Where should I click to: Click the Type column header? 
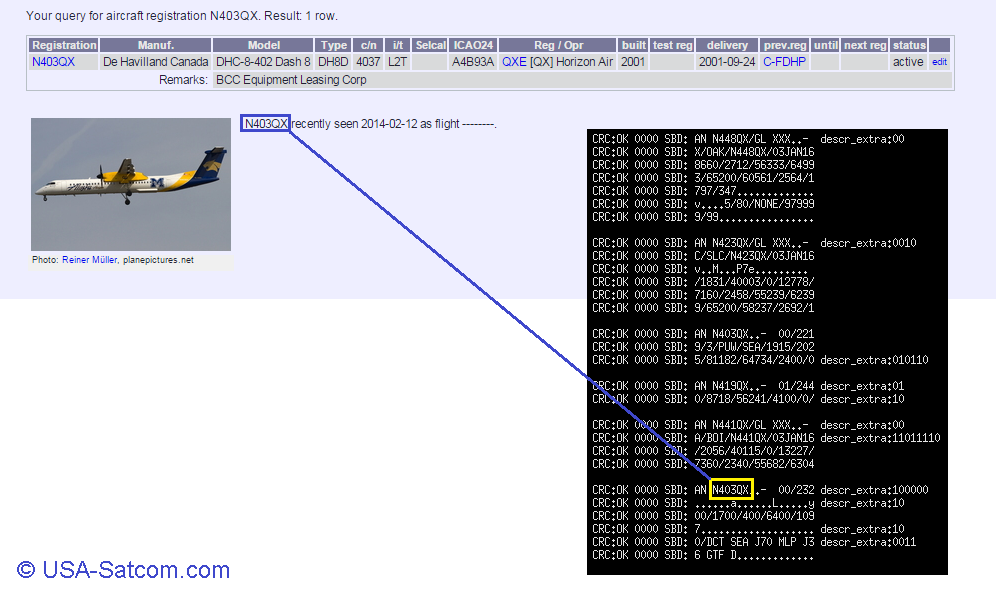(x=333, y=45)
